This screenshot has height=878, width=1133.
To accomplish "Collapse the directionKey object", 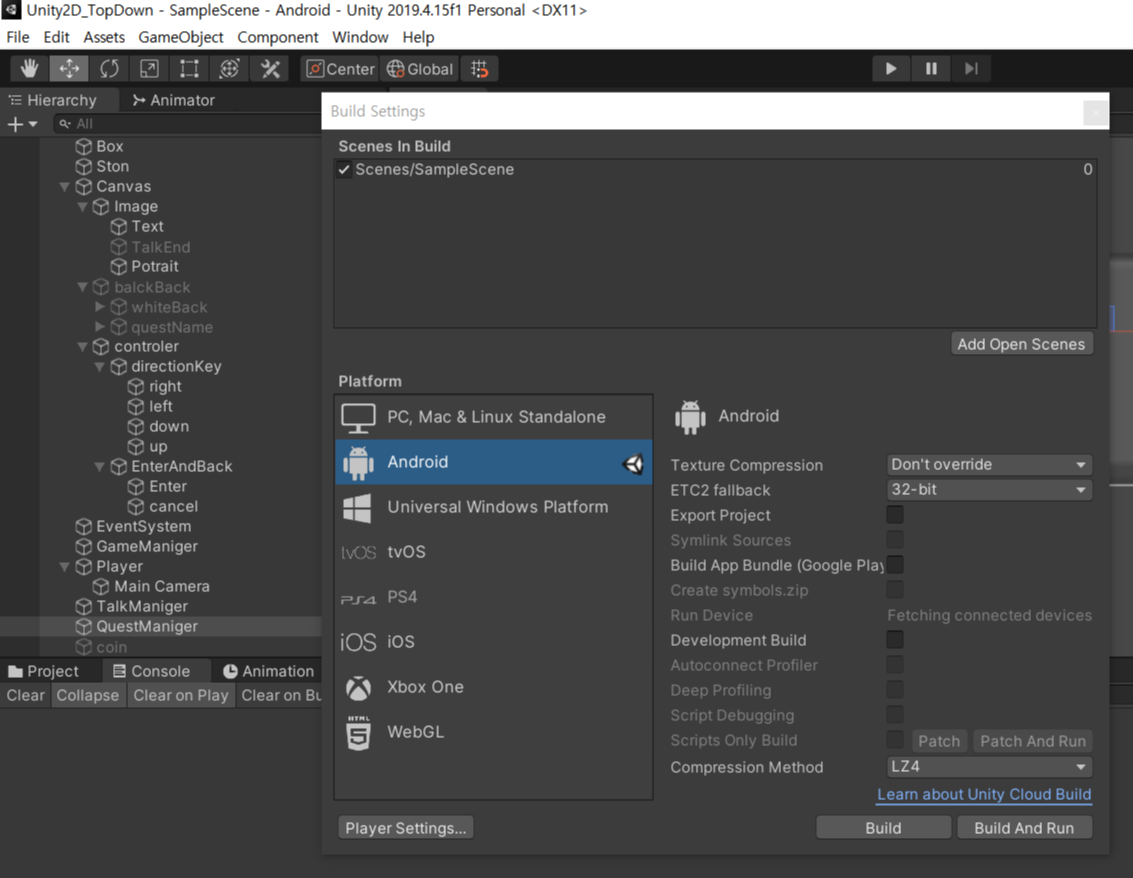I will [100, 367].
